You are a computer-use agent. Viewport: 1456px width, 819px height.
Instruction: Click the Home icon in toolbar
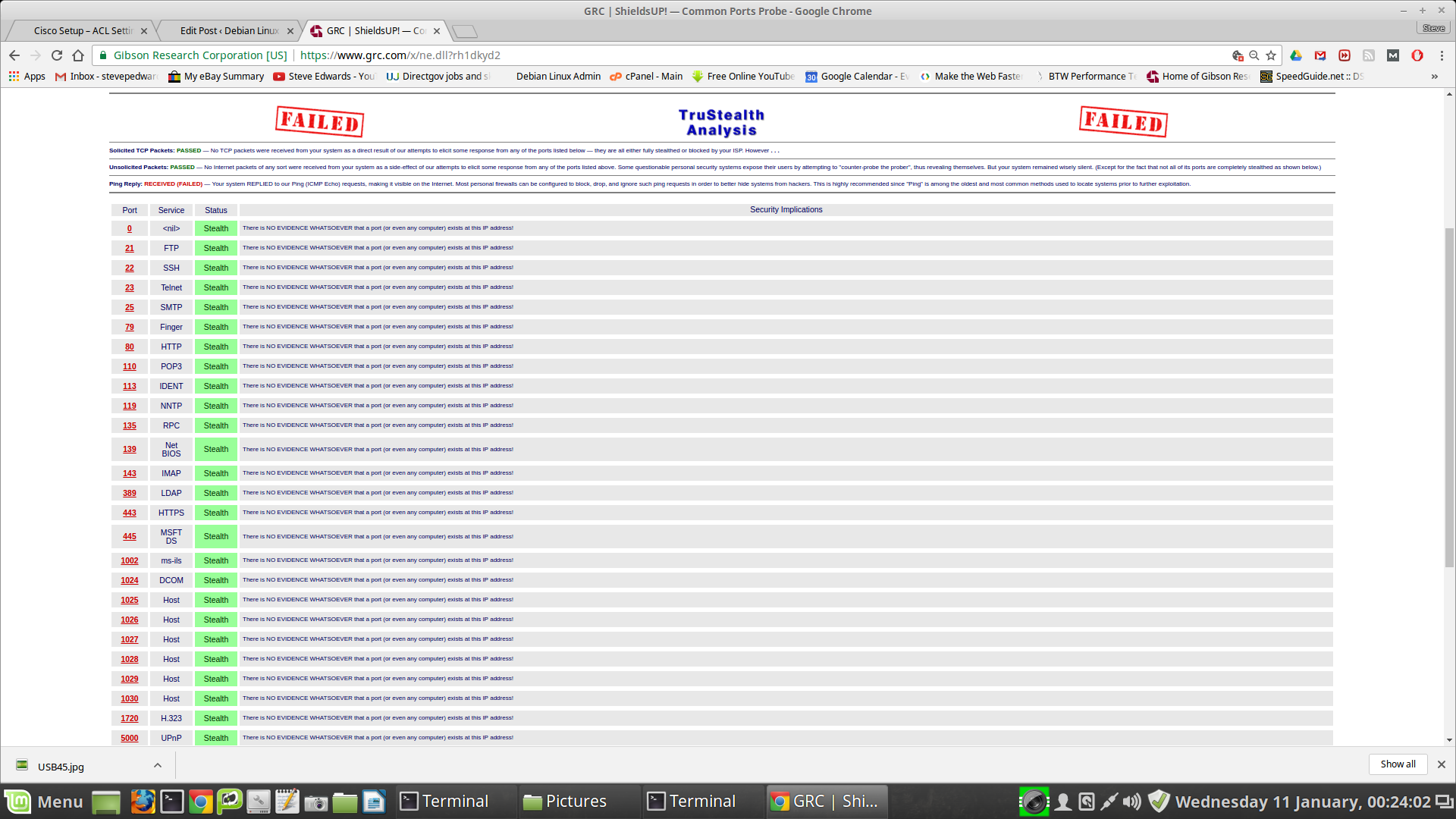click(x=78, y=55)
